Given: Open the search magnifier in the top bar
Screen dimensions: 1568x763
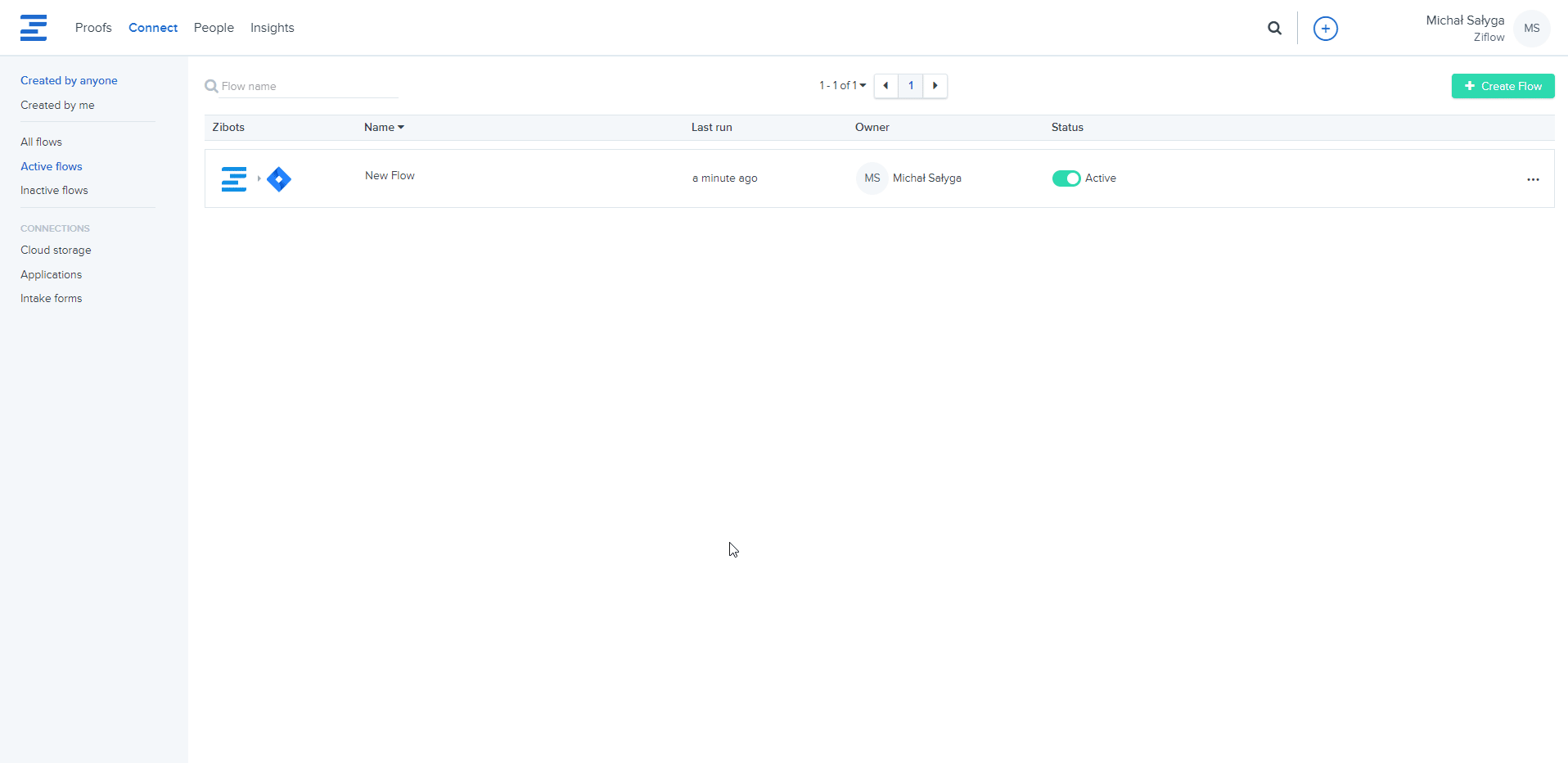Looking at the screenshot, I should pos(1274,29).
